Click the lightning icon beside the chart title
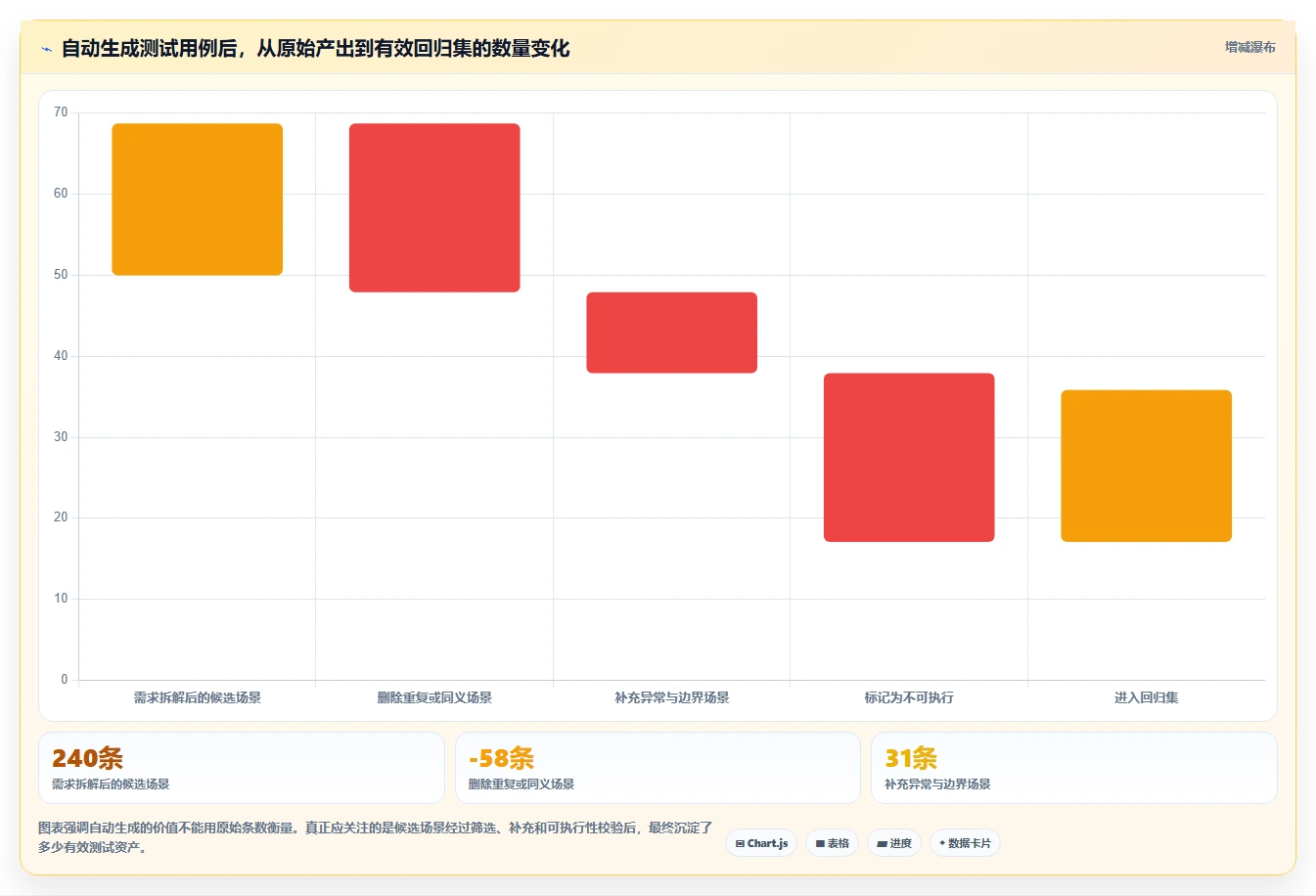 46,49
